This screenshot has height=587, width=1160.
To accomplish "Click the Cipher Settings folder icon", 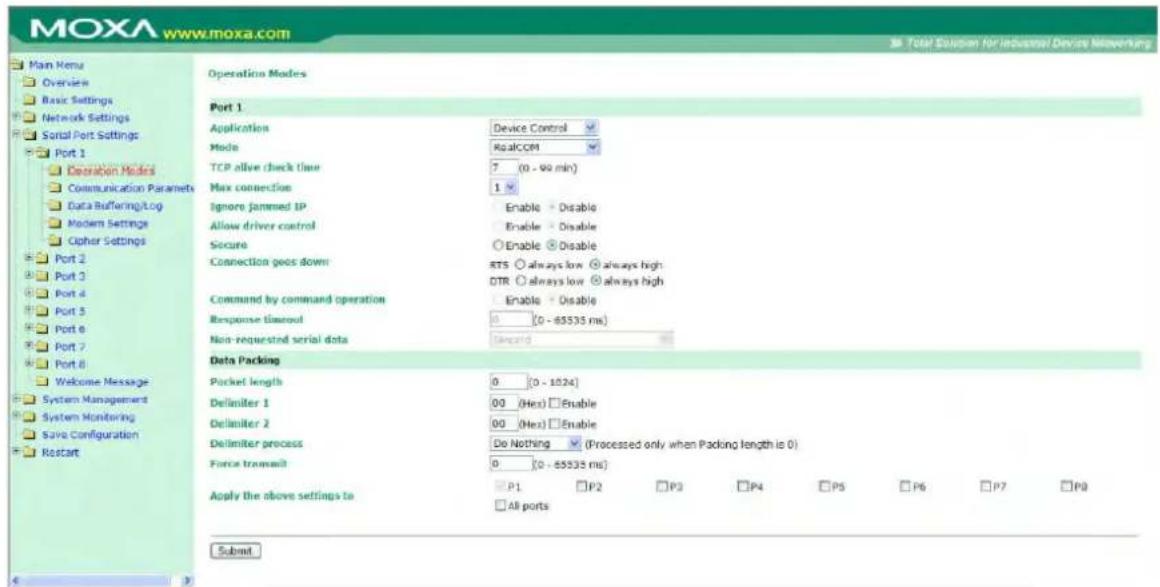I will click(56, 241).
